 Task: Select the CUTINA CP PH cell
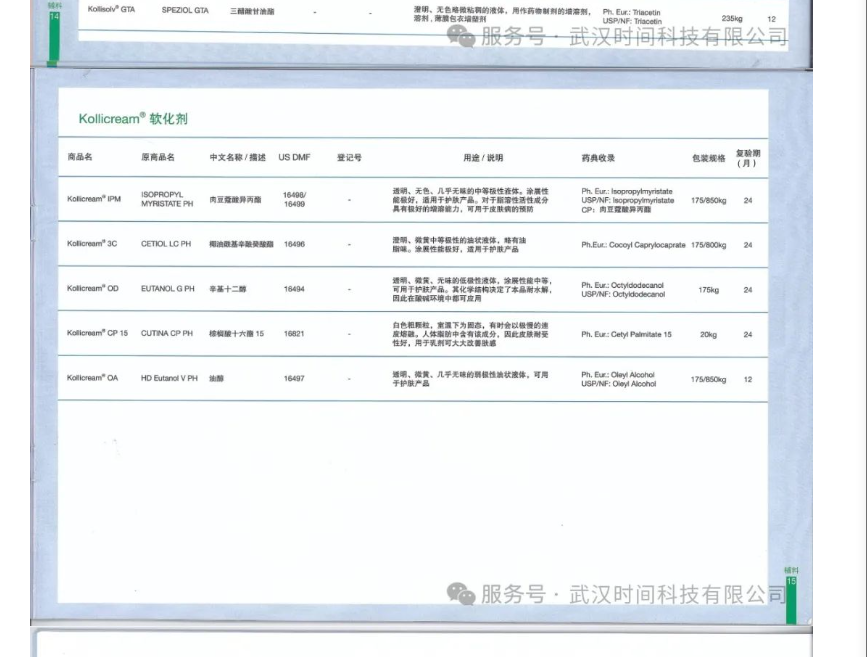click(167, 333)
